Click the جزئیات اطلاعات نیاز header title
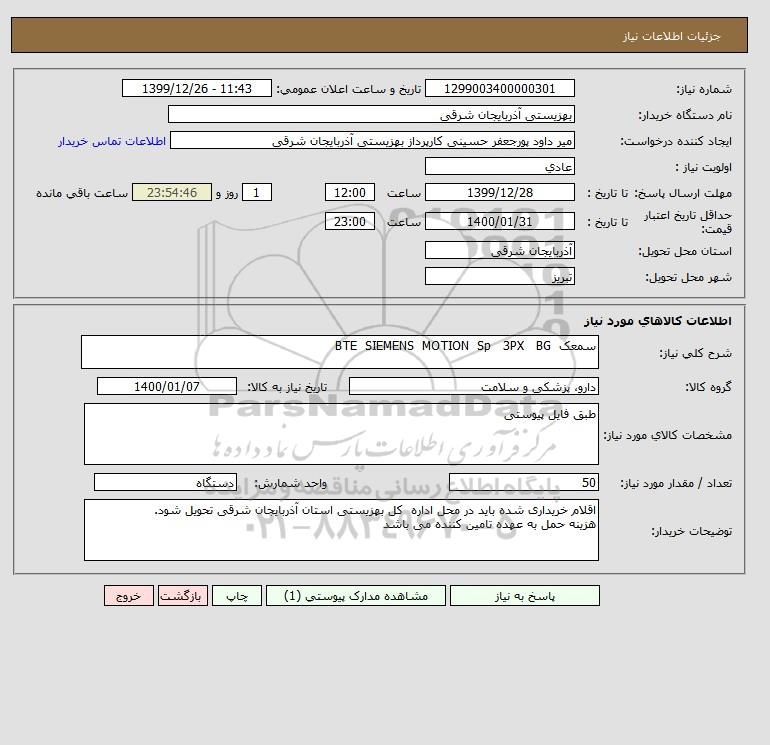This screenshot has height=745, width=770. pyautogui.click(x=671, y=36)
